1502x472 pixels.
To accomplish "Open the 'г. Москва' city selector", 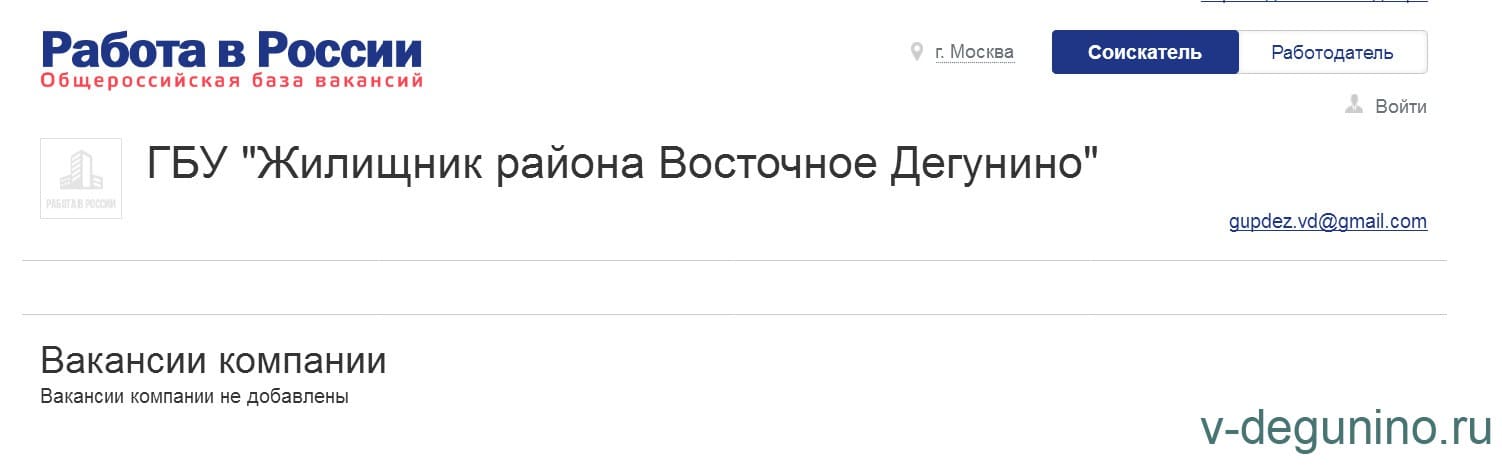I will click(x=974, y=52).
